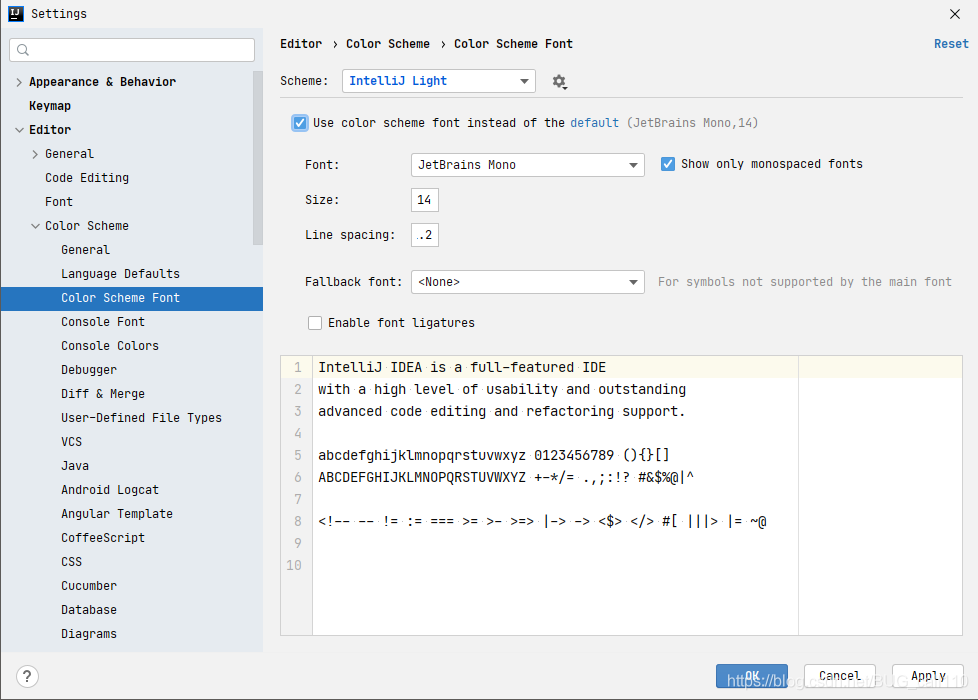The image size is (978, 700).
Task: Click inside the font Size field
Action: [424, 199]
